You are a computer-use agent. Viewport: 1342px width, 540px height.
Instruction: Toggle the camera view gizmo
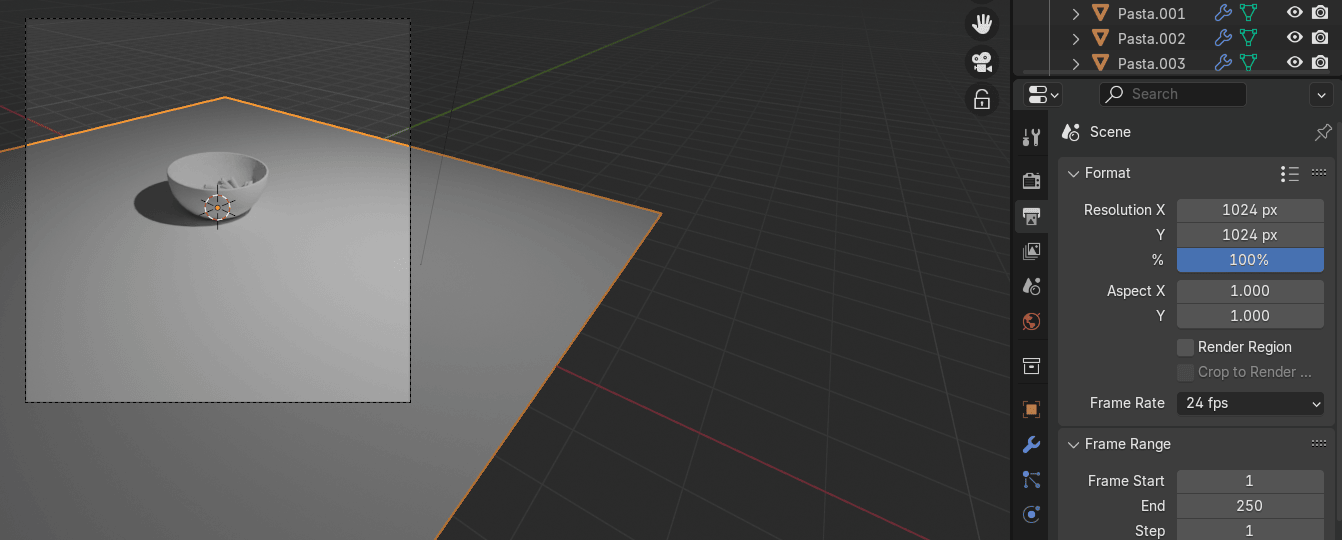(982, 61)
